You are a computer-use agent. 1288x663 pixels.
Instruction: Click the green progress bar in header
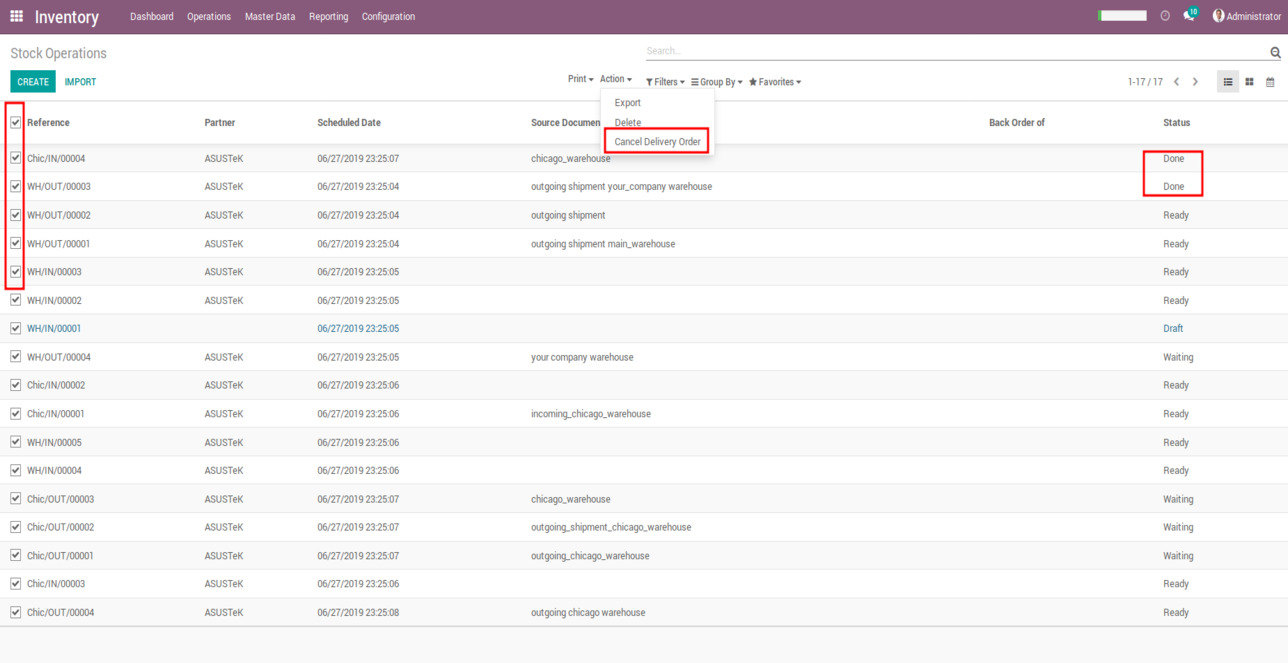pos(1122,16)
